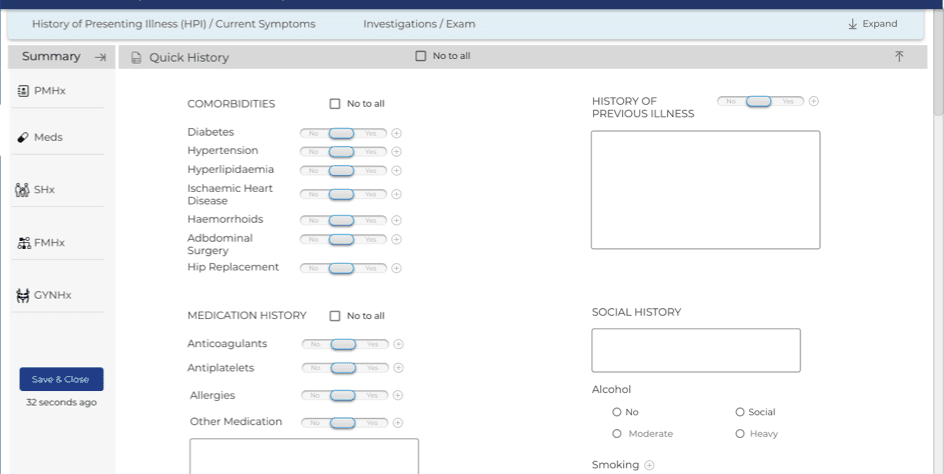Open the Meds pill icon section
Image resolution: width=944 pixels, height=474 pixels.
click(24, 137)
